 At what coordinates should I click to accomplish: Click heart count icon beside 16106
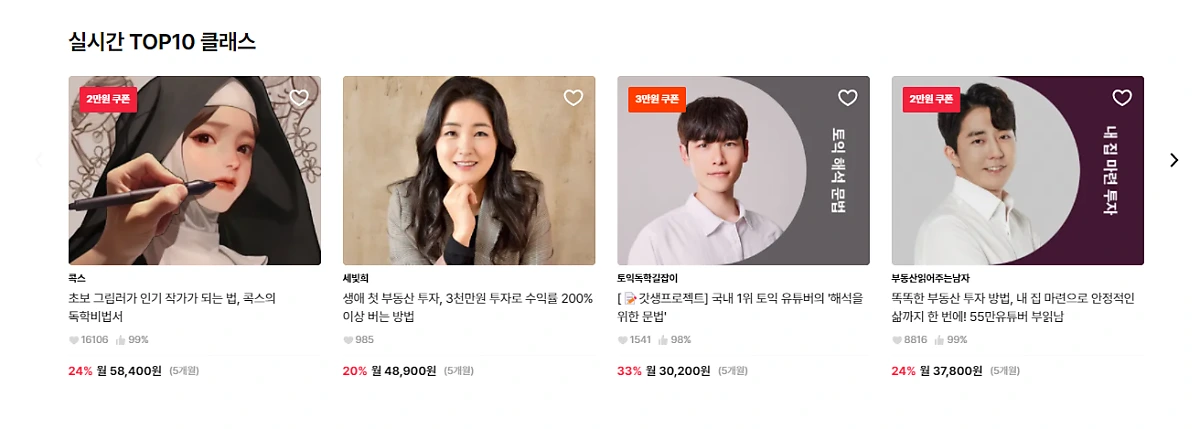(73, 340)
